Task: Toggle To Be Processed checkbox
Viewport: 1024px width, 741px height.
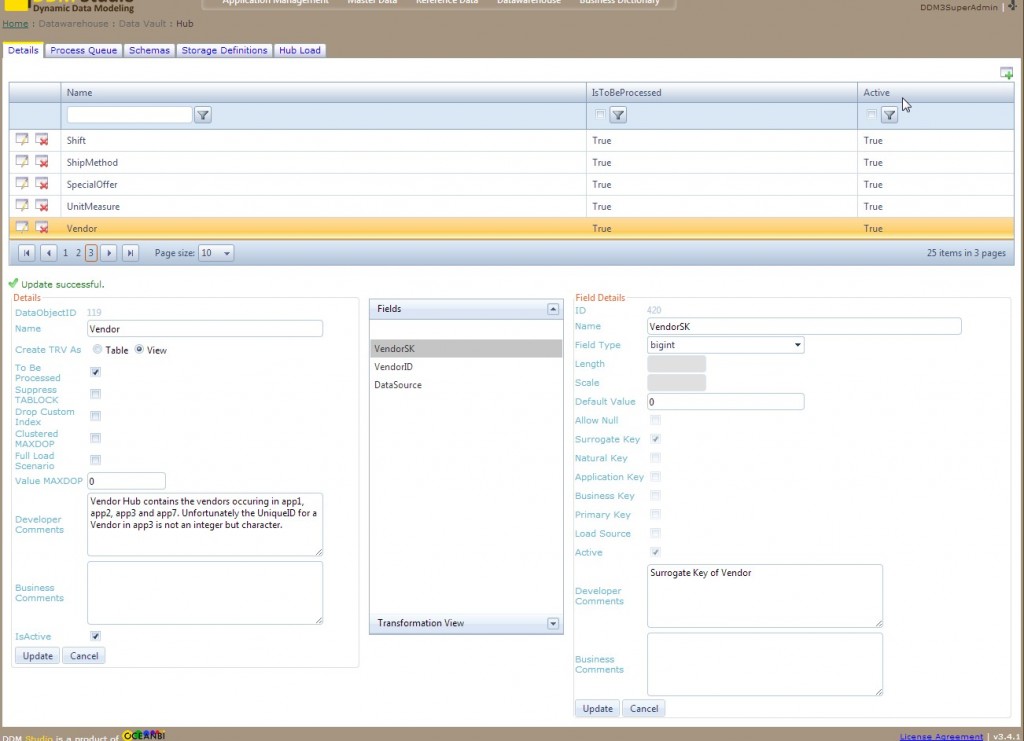Action: click(x=95, y=372)
